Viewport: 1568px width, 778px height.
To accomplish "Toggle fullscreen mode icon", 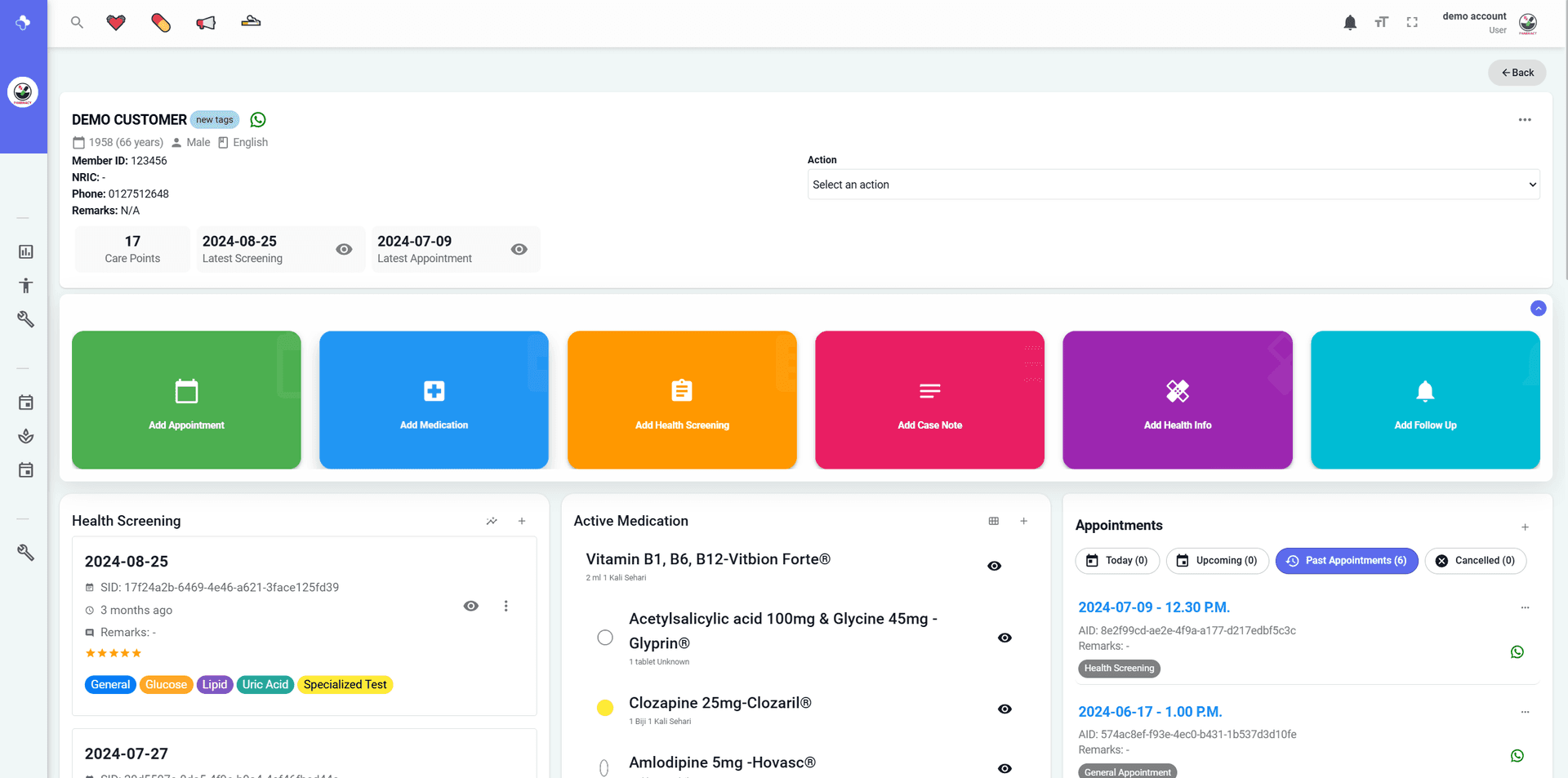I will 1412,23.
